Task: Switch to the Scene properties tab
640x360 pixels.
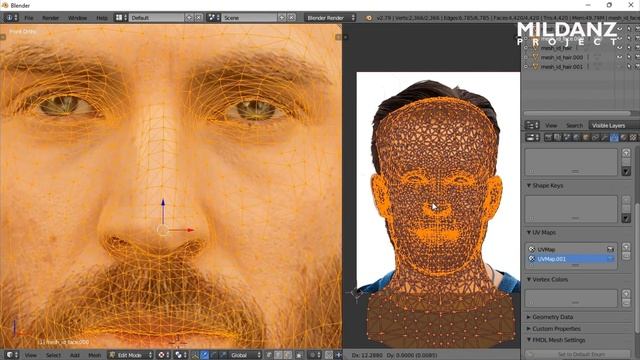Action: click(567, 138)
